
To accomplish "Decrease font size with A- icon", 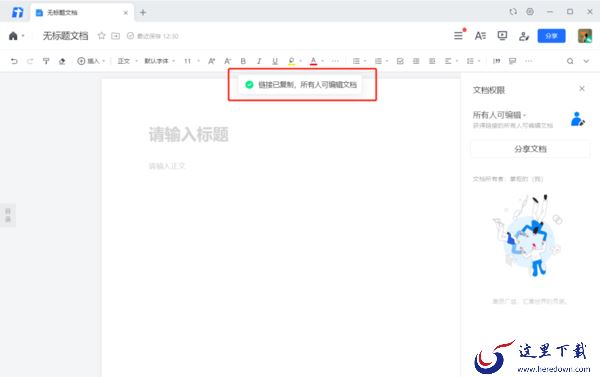I will tap(228, 61).
